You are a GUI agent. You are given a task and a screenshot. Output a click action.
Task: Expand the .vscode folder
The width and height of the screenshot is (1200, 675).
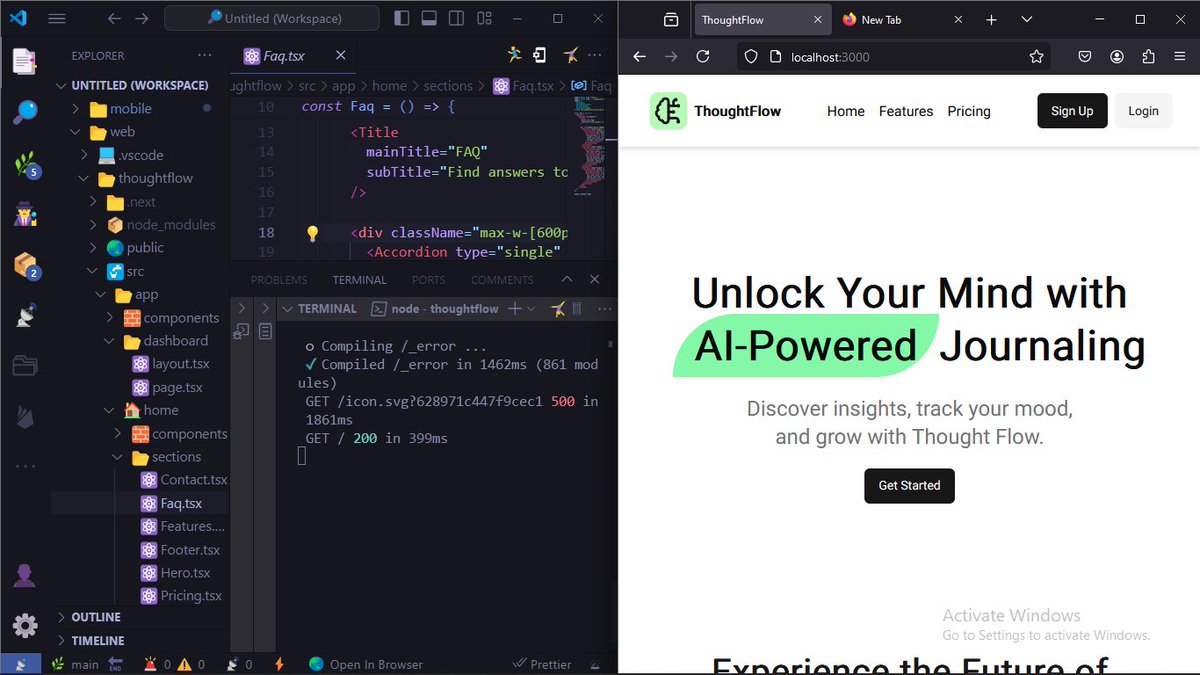pos(141,155)
